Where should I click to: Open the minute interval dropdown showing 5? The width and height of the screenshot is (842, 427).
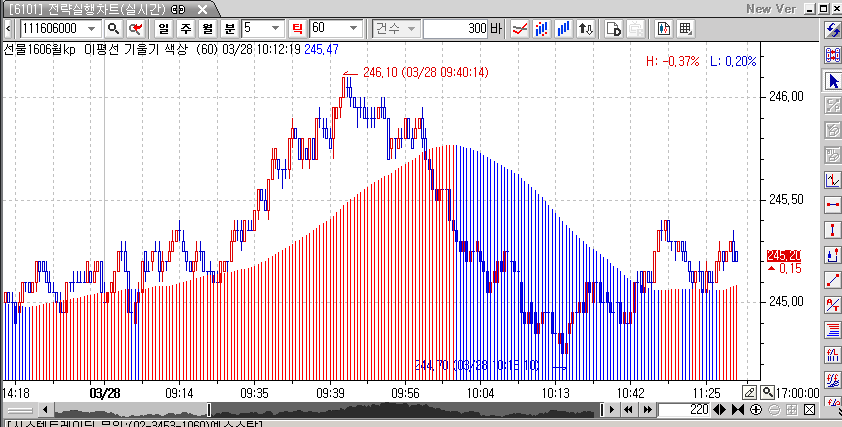click(276, 29)
